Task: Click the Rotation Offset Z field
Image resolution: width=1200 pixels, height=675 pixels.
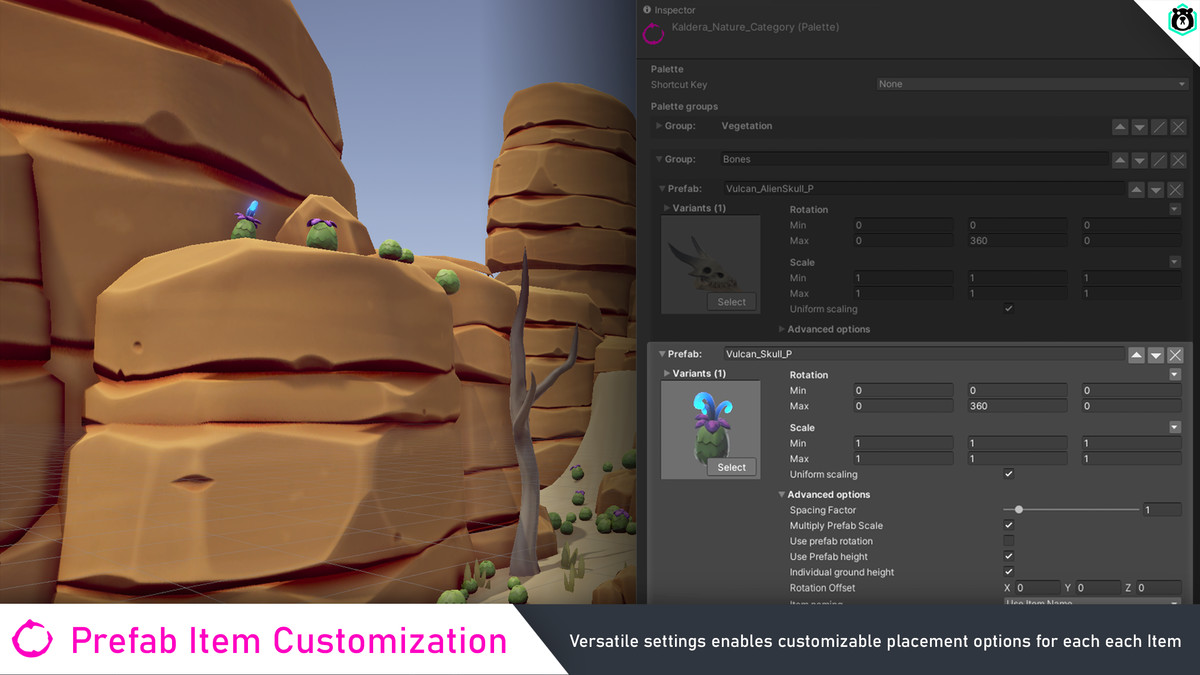Action: click(x=1159, y=588)
